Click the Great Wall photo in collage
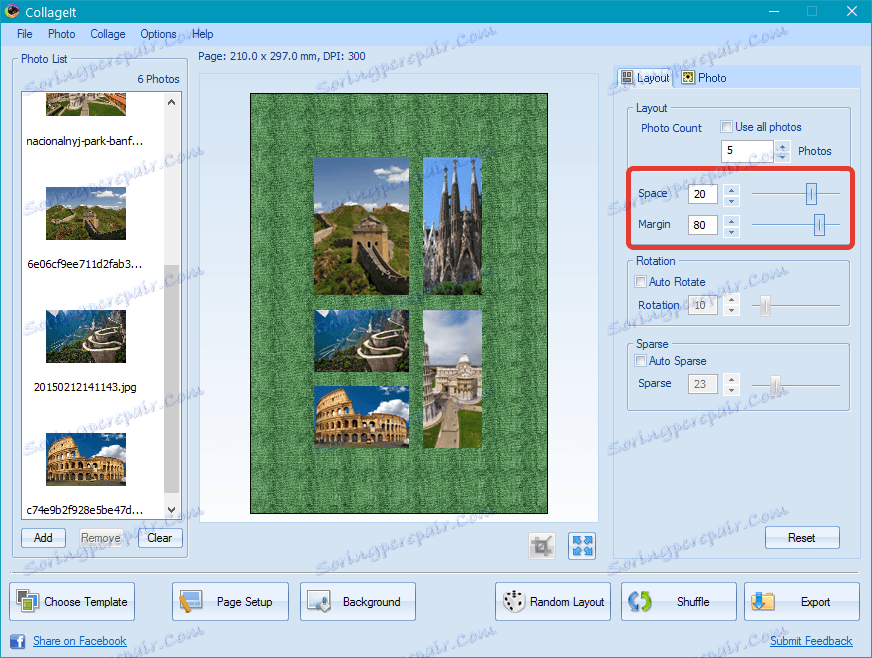872x658 pixels. click(361, 226)
